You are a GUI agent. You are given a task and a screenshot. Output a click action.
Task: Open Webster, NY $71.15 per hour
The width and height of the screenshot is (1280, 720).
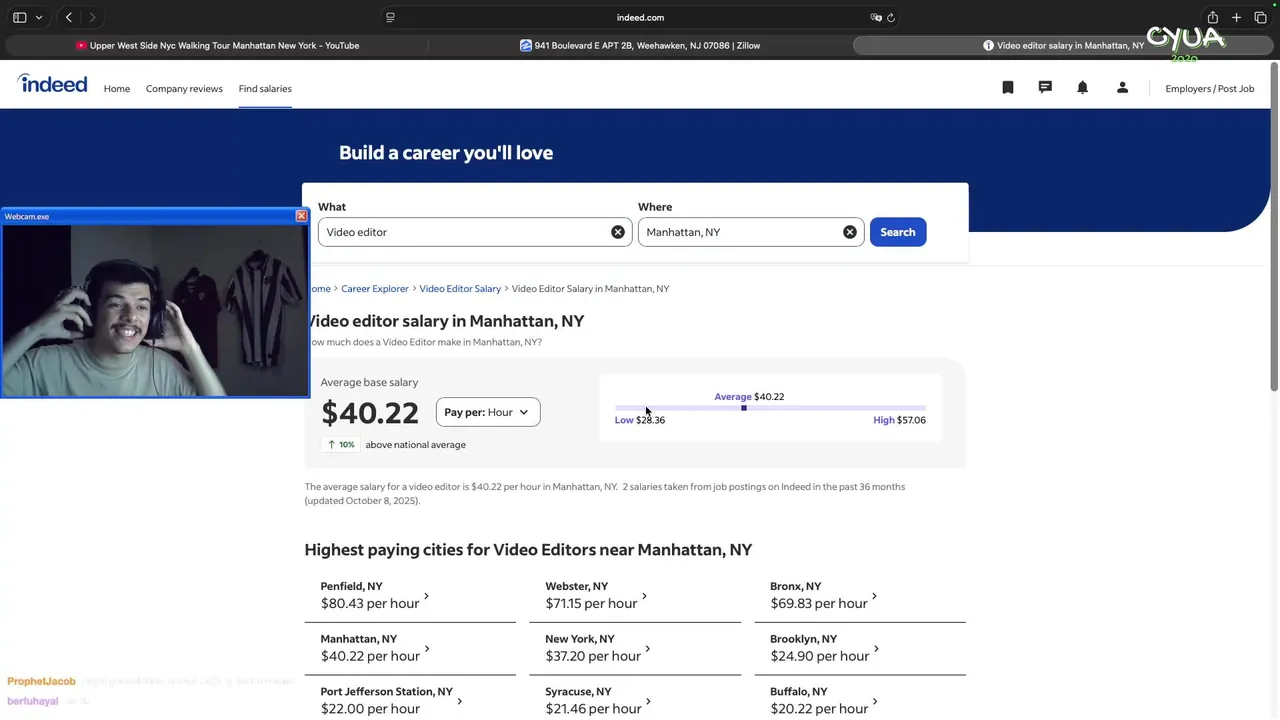coord(635,595)
